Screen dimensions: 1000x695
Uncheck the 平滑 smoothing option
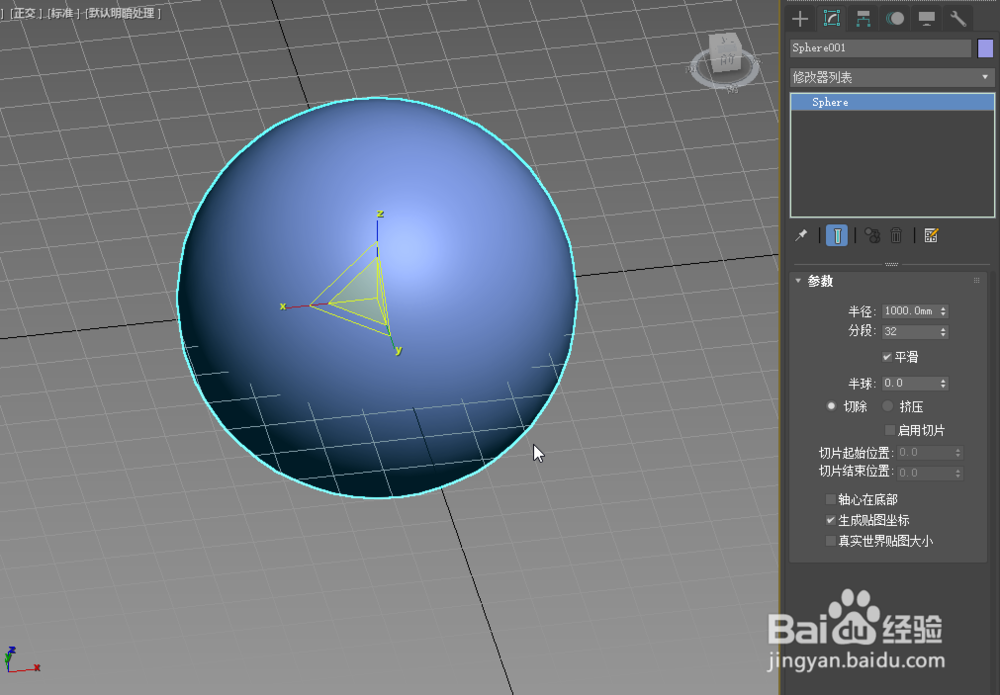coord(886,356)
